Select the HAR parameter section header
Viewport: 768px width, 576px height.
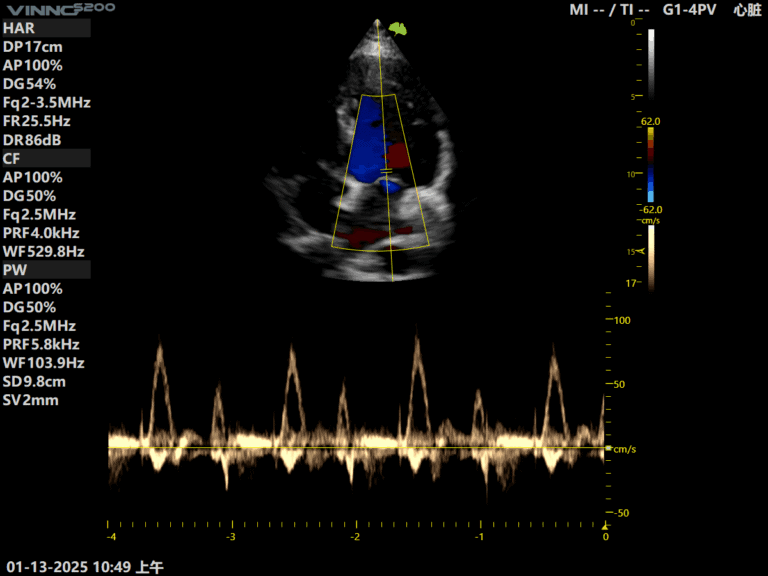coord(46,28)
